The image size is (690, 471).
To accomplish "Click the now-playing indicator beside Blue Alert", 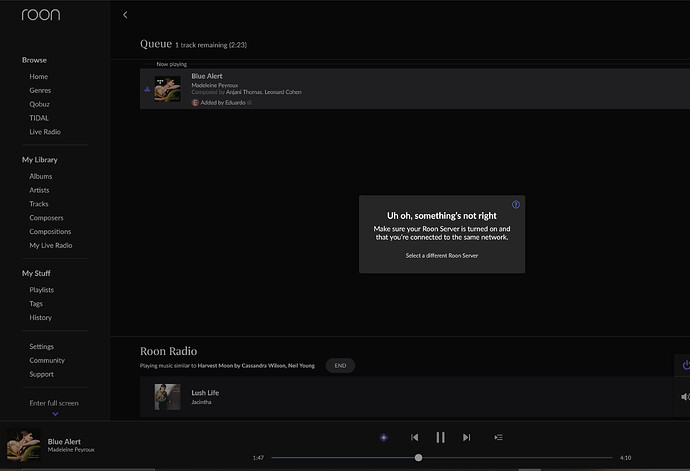I will click(x=147, y=89).
